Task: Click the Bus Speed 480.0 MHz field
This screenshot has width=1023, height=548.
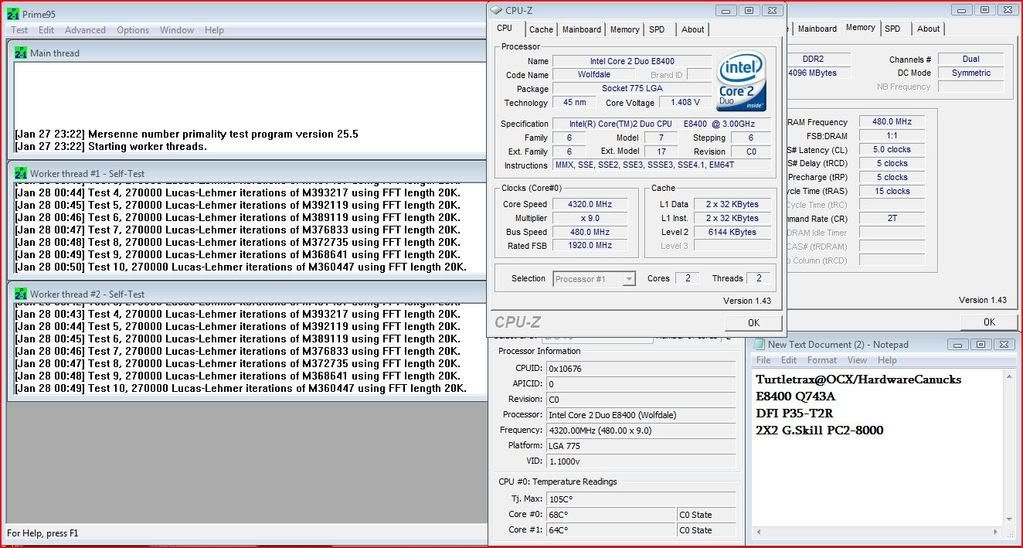Action: pos(590,232)
